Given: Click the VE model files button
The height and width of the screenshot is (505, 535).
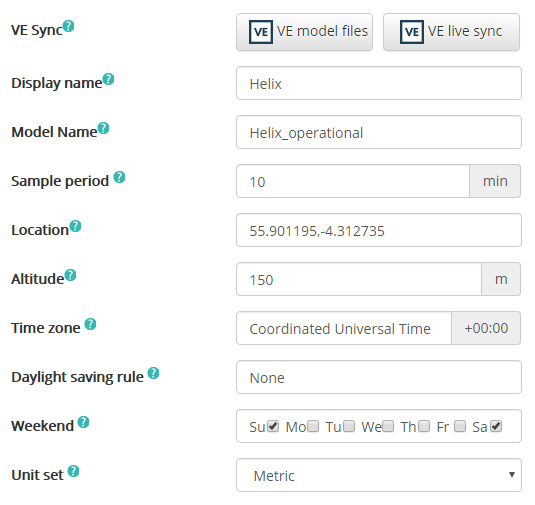Looking at the screenshot, I should [x=304, y=32].
